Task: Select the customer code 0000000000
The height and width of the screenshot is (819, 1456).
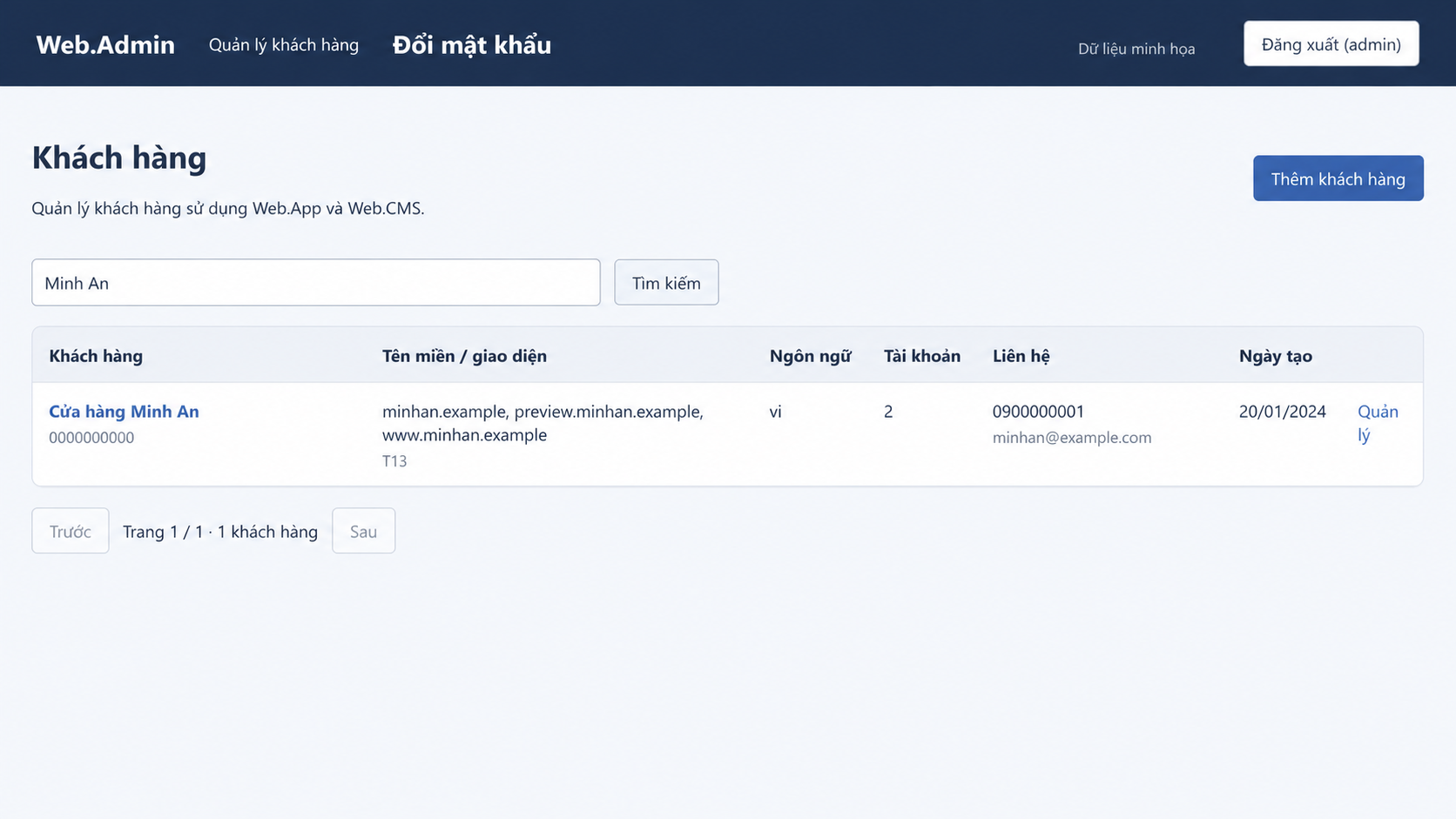Action: (91, 437)
